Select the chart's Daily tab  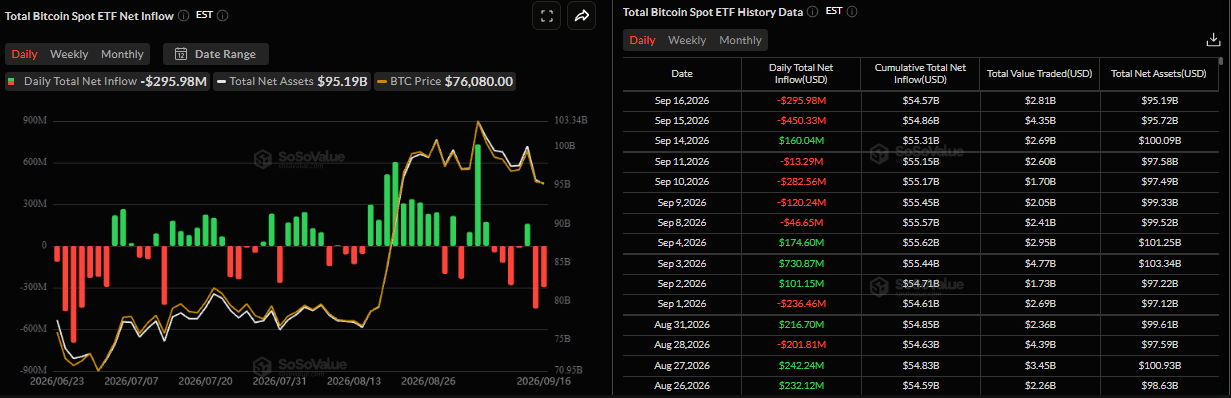click(x=25, y=54)
